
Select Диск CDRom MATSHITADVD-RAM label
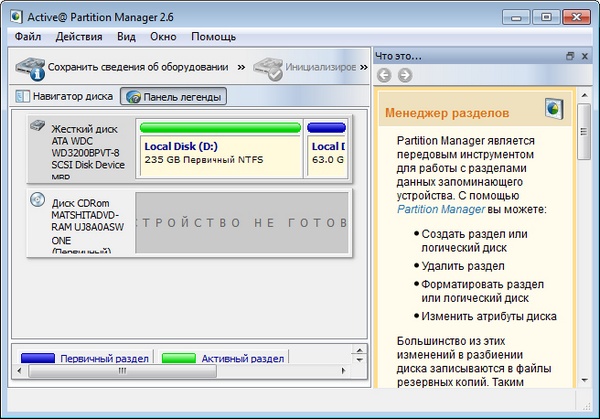click(x=88, y=226)
